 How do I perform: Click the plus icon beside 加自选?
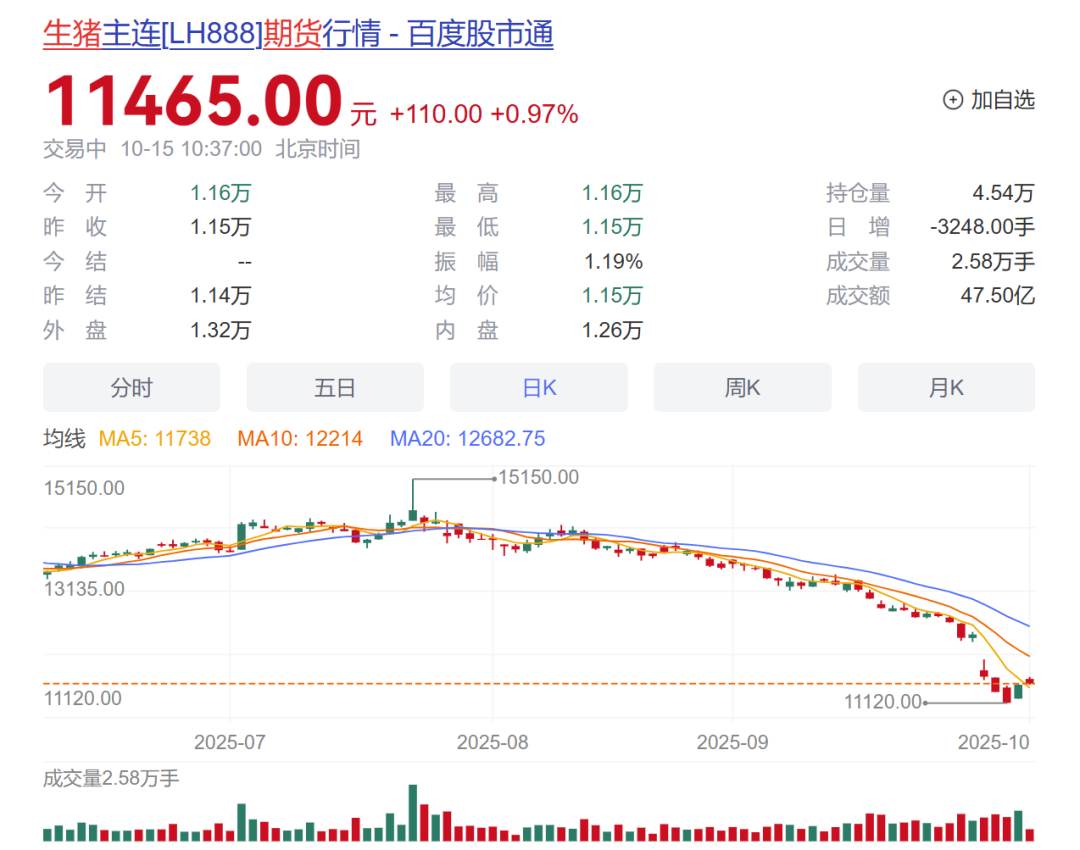[x=952, y=100]
